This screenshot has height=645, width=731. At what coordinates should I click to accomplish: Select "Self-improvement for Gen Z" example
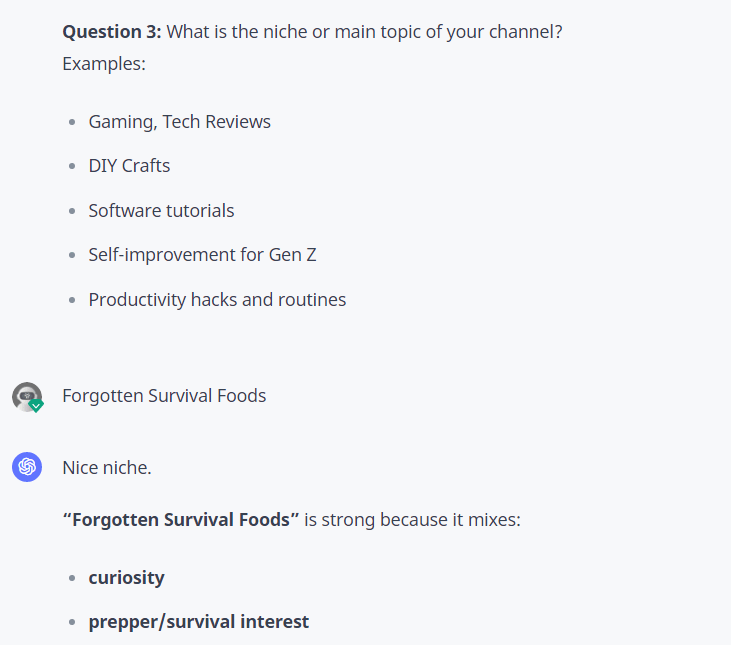(x=202, y=255)
